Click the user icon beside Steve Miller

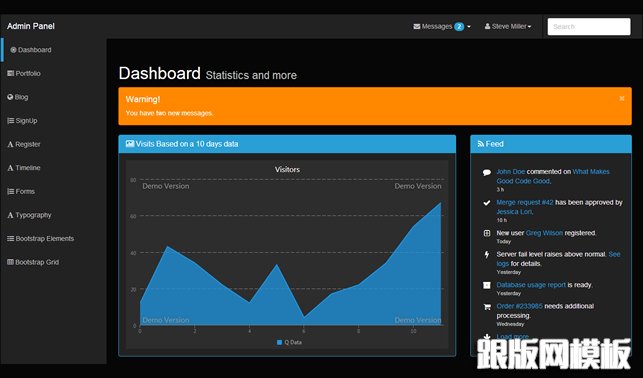487,26
